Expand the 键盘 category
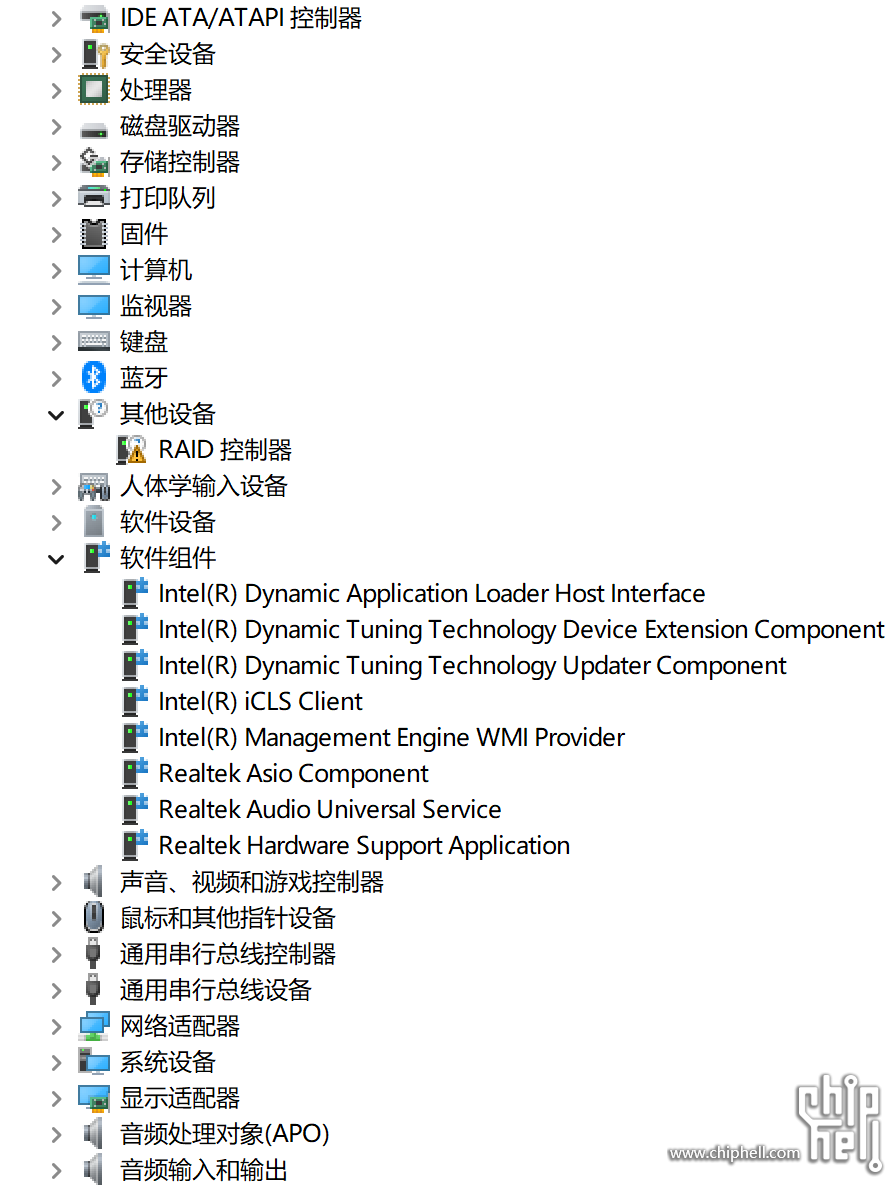896x1188 pixels. pos(56,342)
